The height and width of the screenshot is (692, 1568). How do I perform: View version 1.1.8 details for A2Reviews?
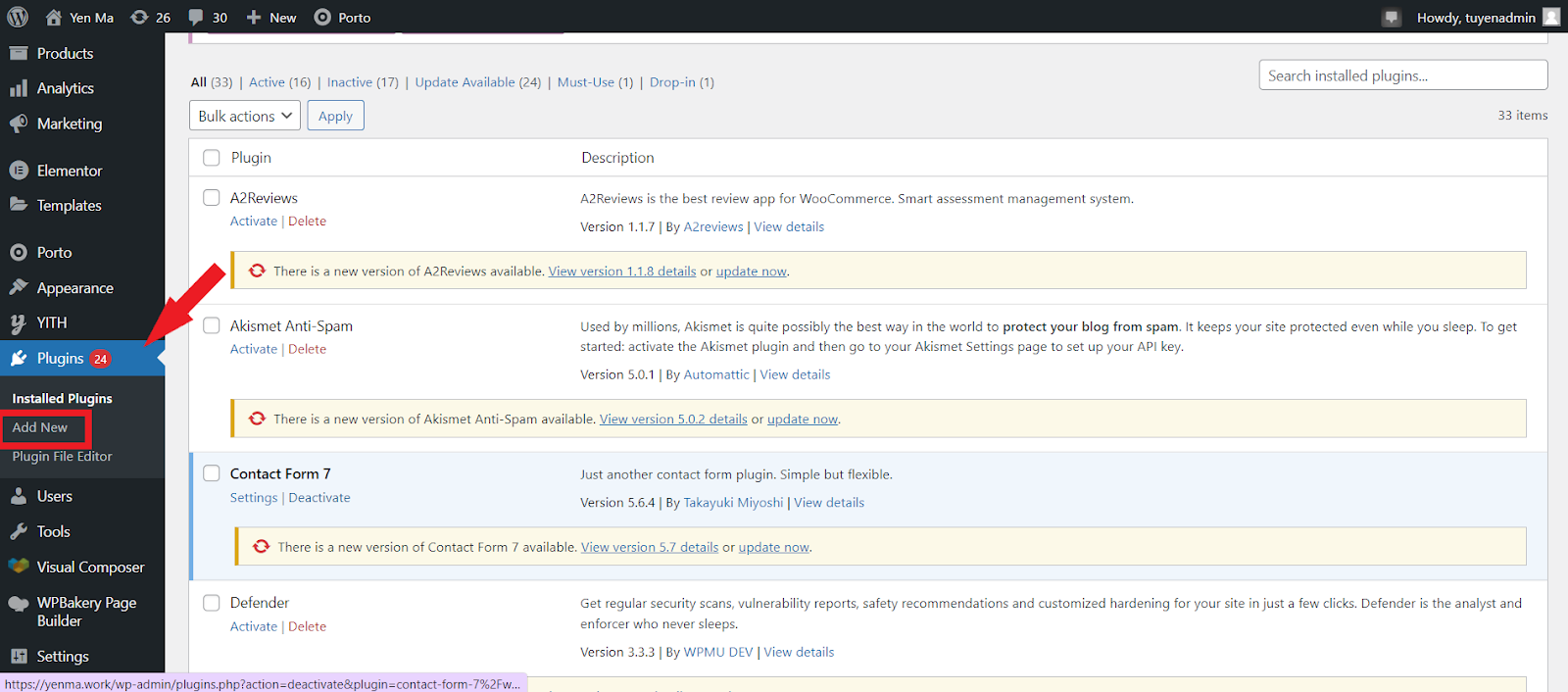(x=622, y=272)
